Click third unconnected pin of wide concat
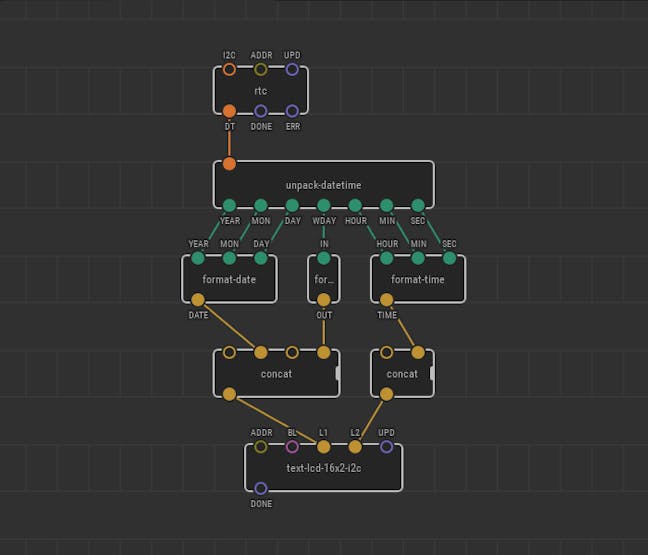 tap(292, 353)
